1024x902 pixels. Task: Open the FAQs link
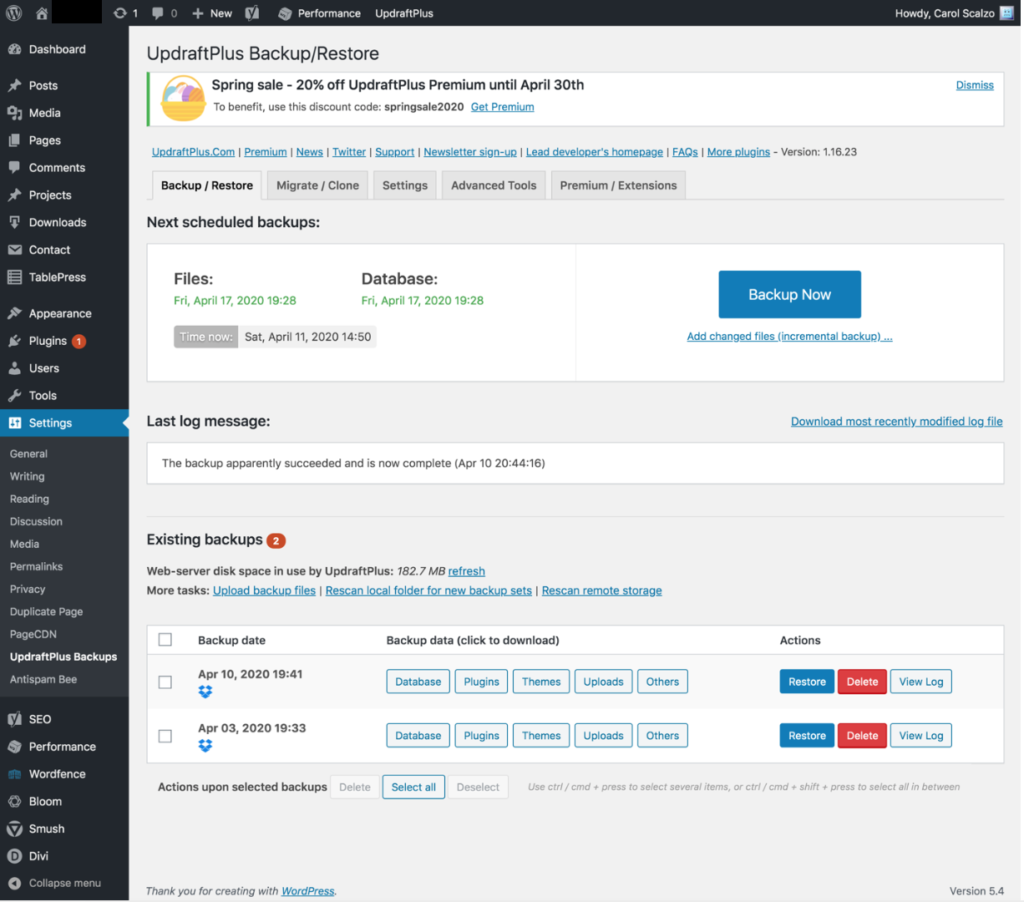pos(685,152)
